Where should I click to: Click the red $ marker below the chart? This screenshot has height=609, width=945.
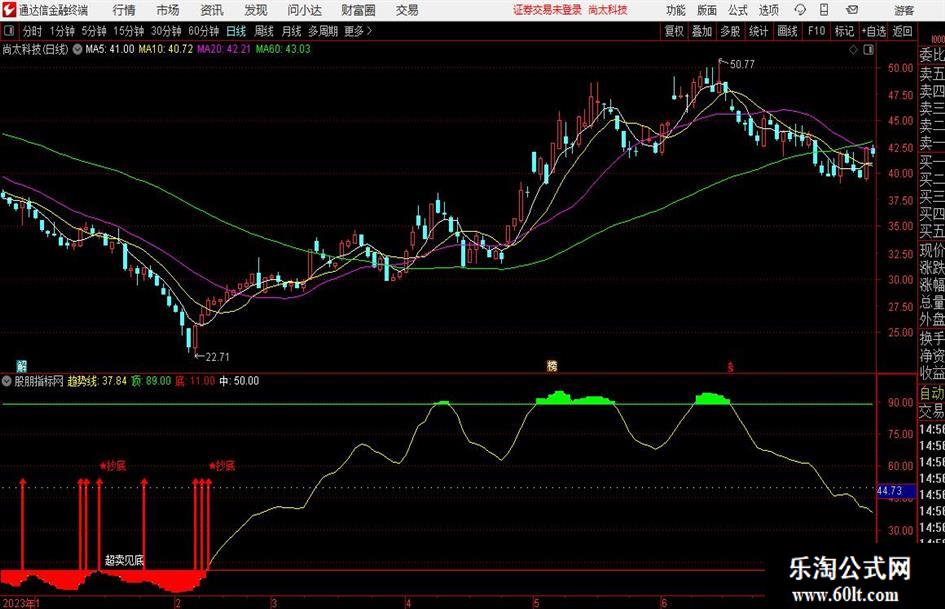(x=730, y=366)
